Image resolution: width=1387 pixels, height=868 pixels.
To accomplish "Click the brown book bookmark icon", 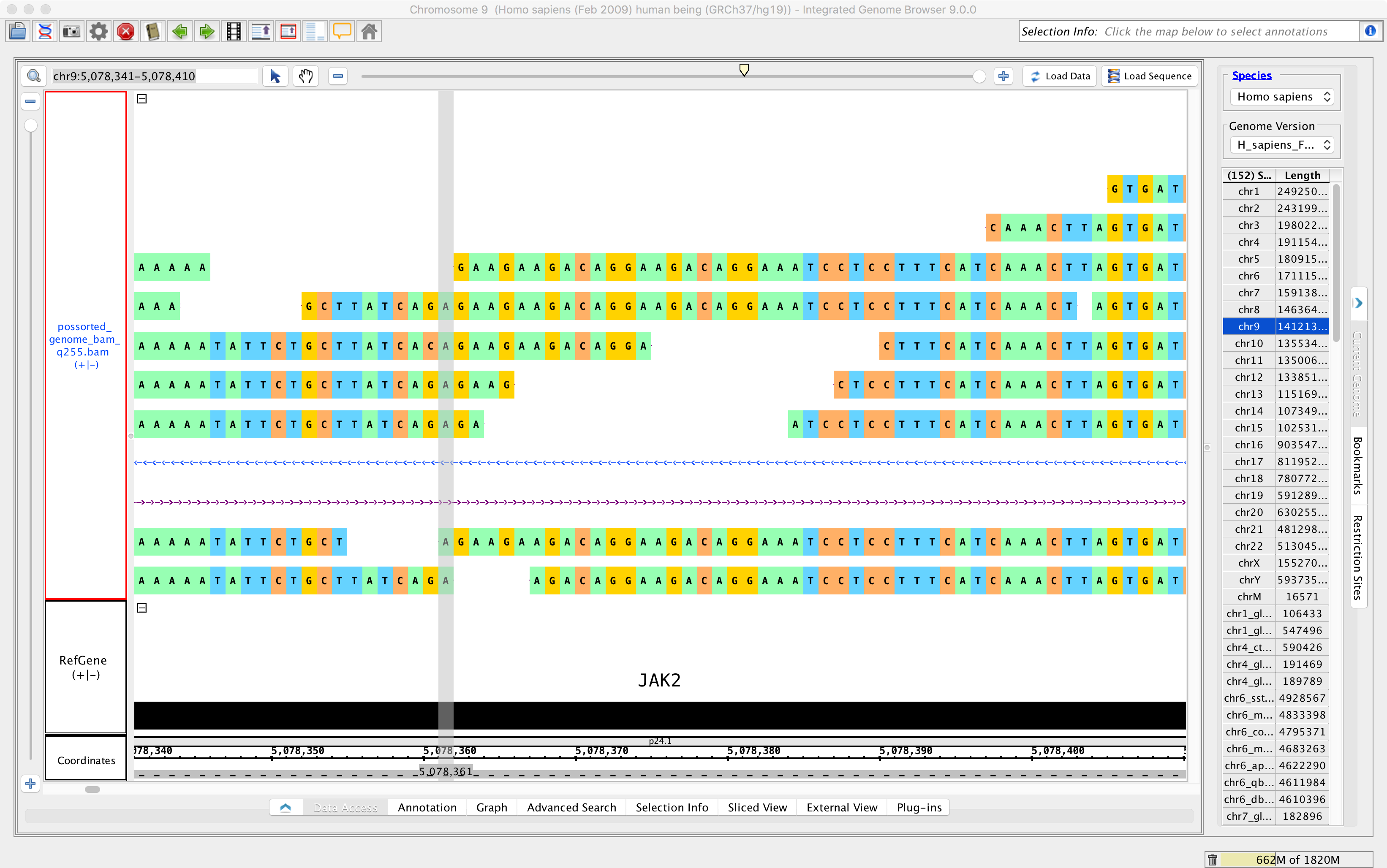I will [153, 31].
